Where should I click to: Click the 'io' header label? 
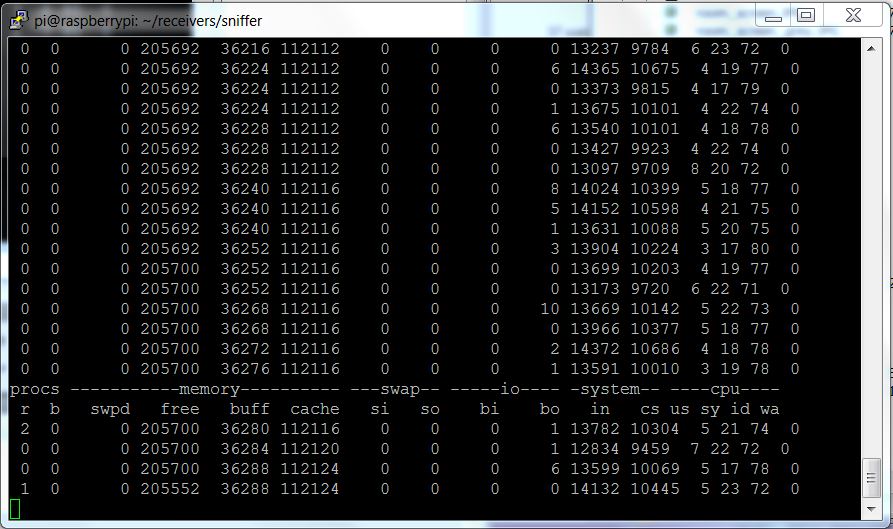click(x=510, y=389)
